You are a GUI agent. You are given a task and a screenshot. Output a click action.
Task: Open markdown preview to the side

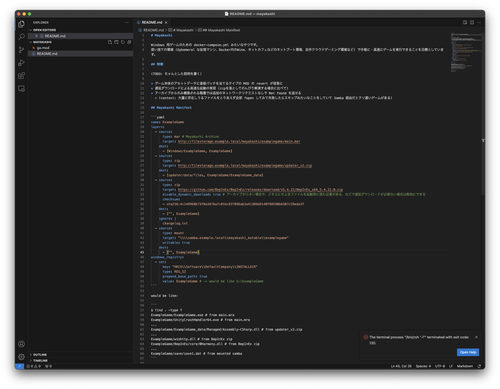pyautogui.click(x=465, y=22)
